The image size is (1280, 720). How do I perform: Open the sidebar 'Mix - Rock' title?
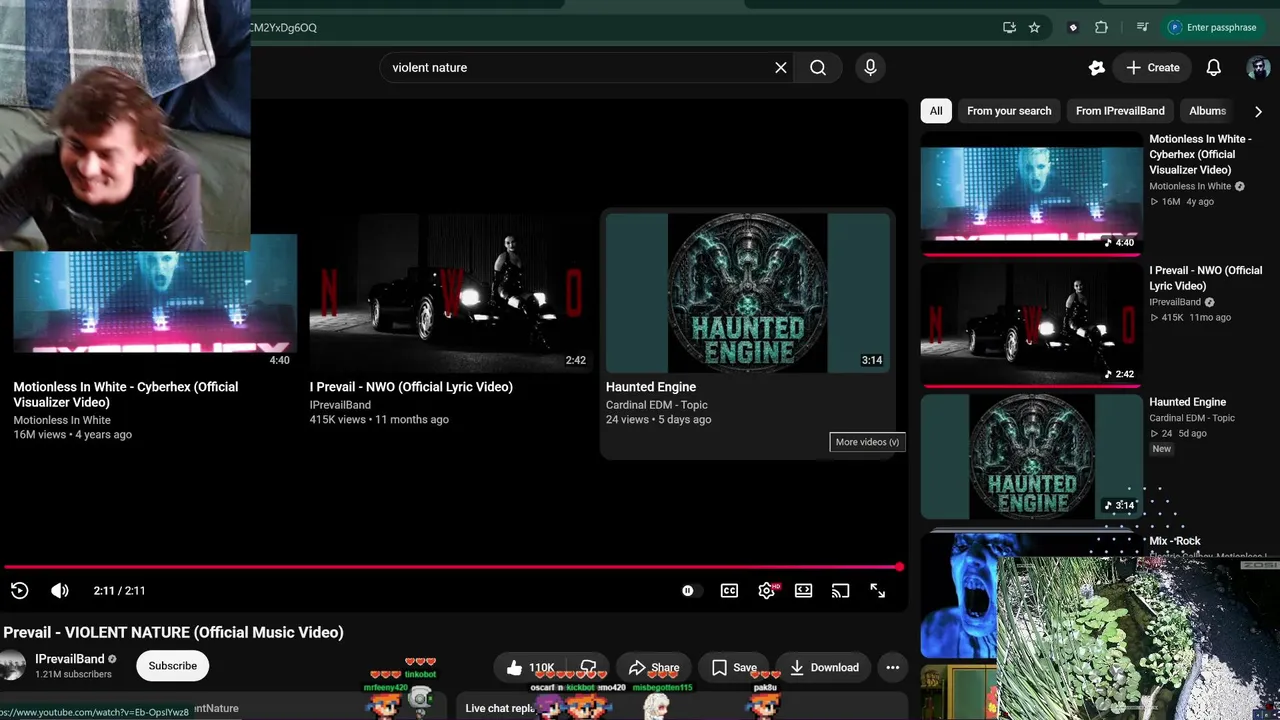(1175, 541)
